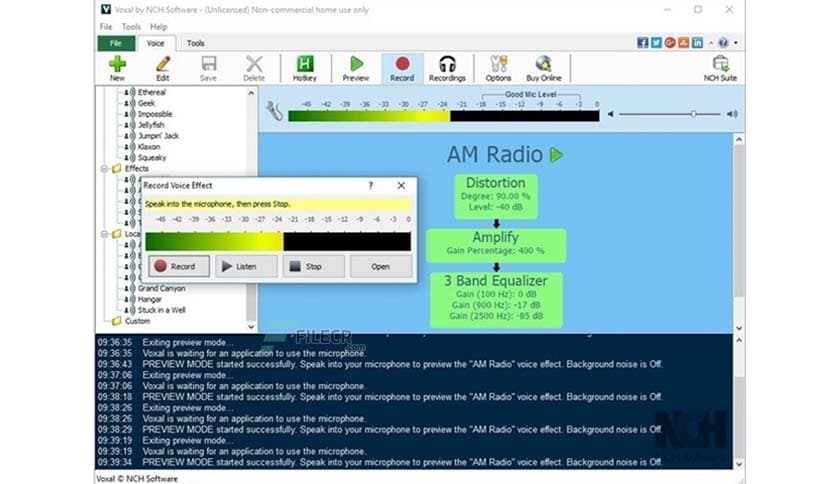
Task: Click the speaker mute icon left of volume slider
Action: point(611,114)
